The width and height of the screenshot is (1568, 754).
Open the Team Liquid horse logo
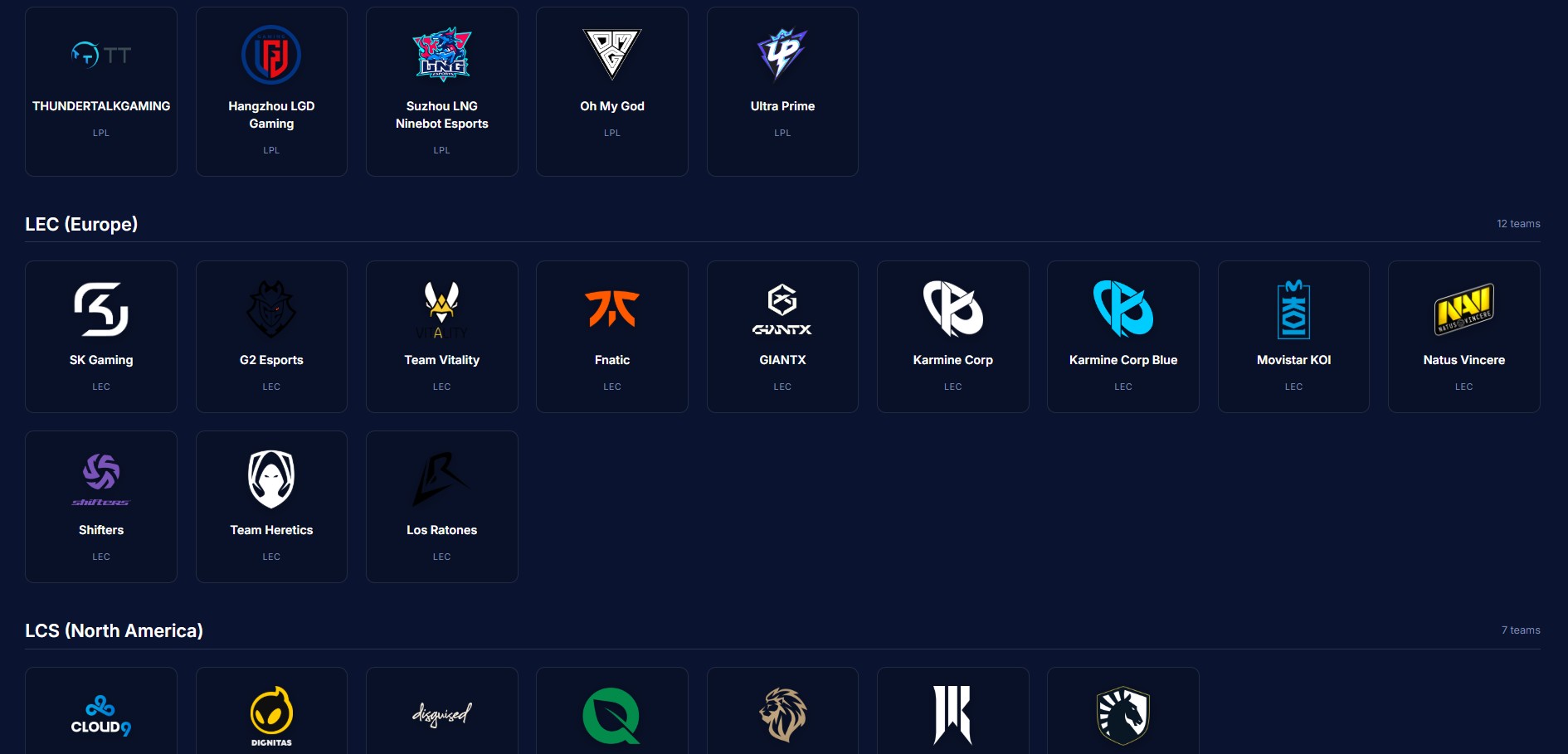1122,715
